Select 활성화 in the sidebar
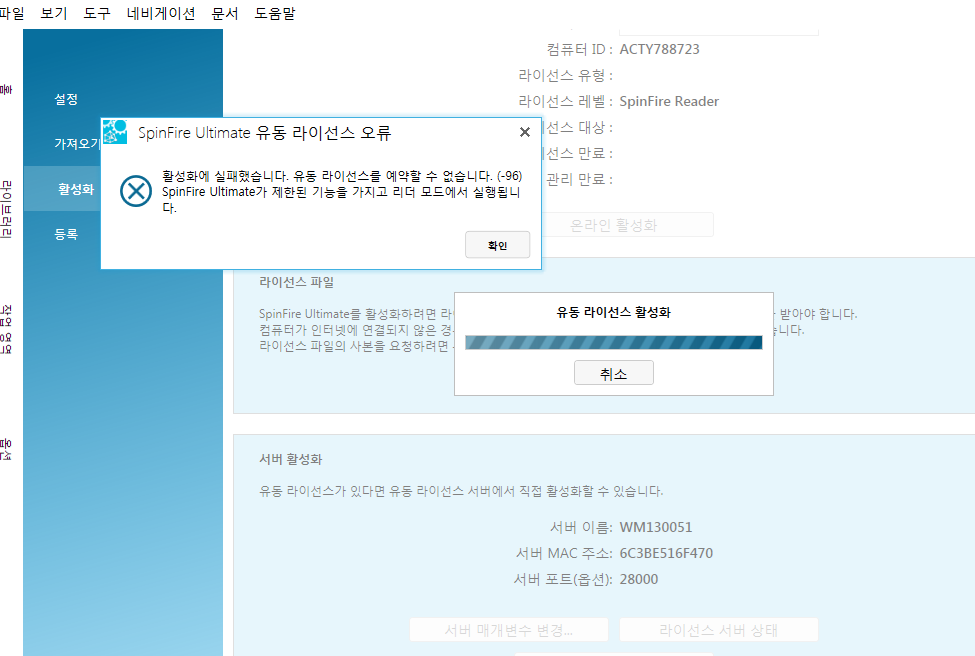Screen dimensions: 975x656 [x=76, y=189]
